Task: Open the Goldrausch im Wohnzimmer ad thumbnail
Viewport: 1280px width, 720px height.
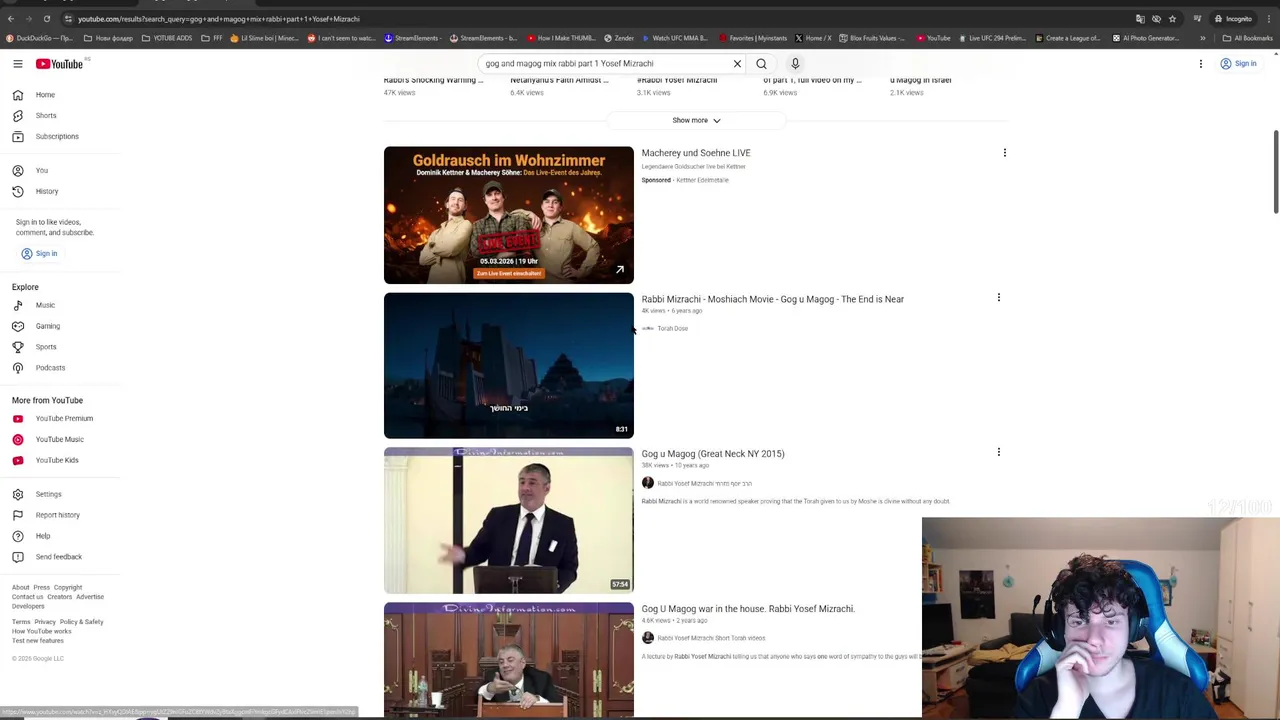Action: point(508,215)
